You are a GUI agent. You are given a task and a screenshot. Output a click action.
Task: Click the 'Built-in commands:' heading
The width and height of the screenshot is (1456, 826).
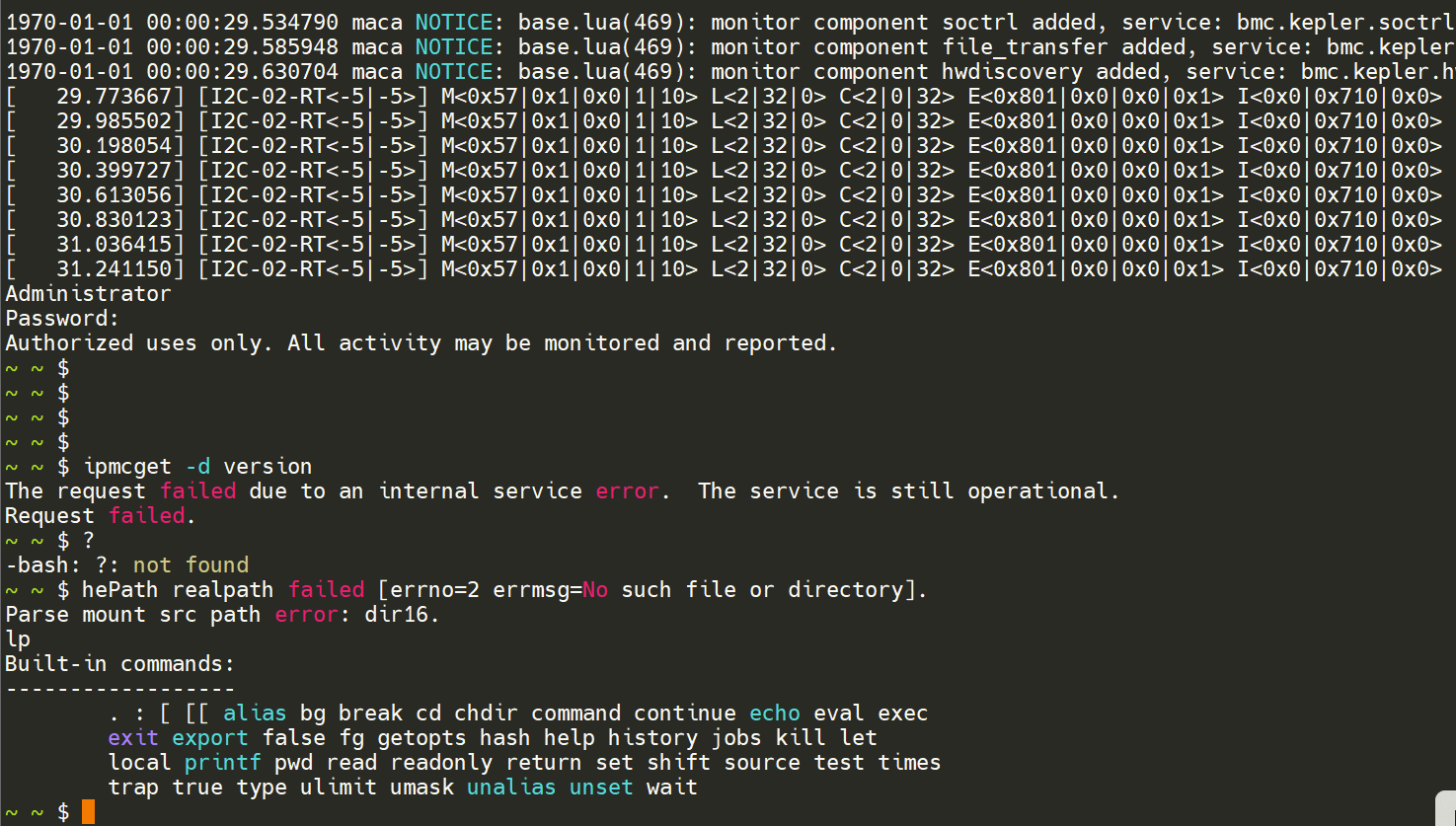(119, 663)
